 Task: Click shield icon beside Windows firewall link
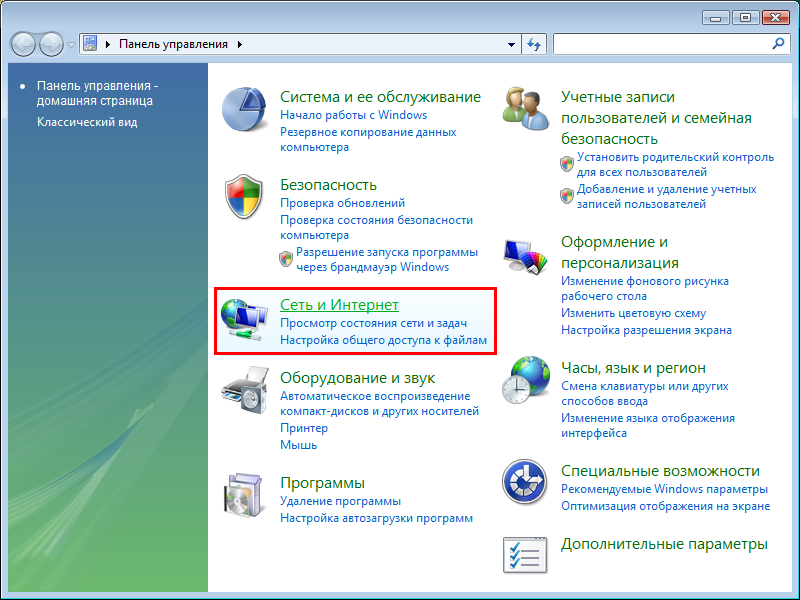(x=286, y=259)
